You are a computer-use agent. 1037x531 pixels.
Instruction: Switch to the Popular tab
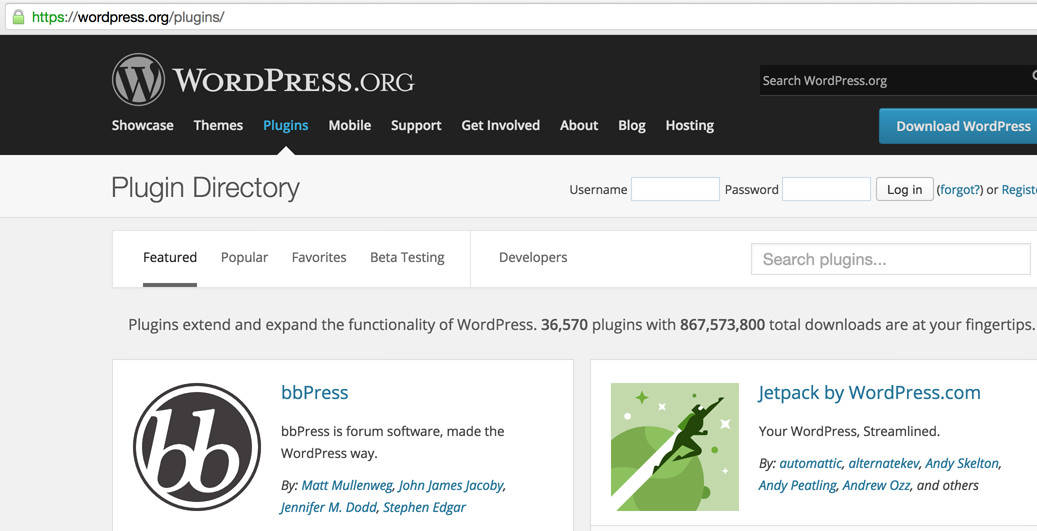[244, 258]
